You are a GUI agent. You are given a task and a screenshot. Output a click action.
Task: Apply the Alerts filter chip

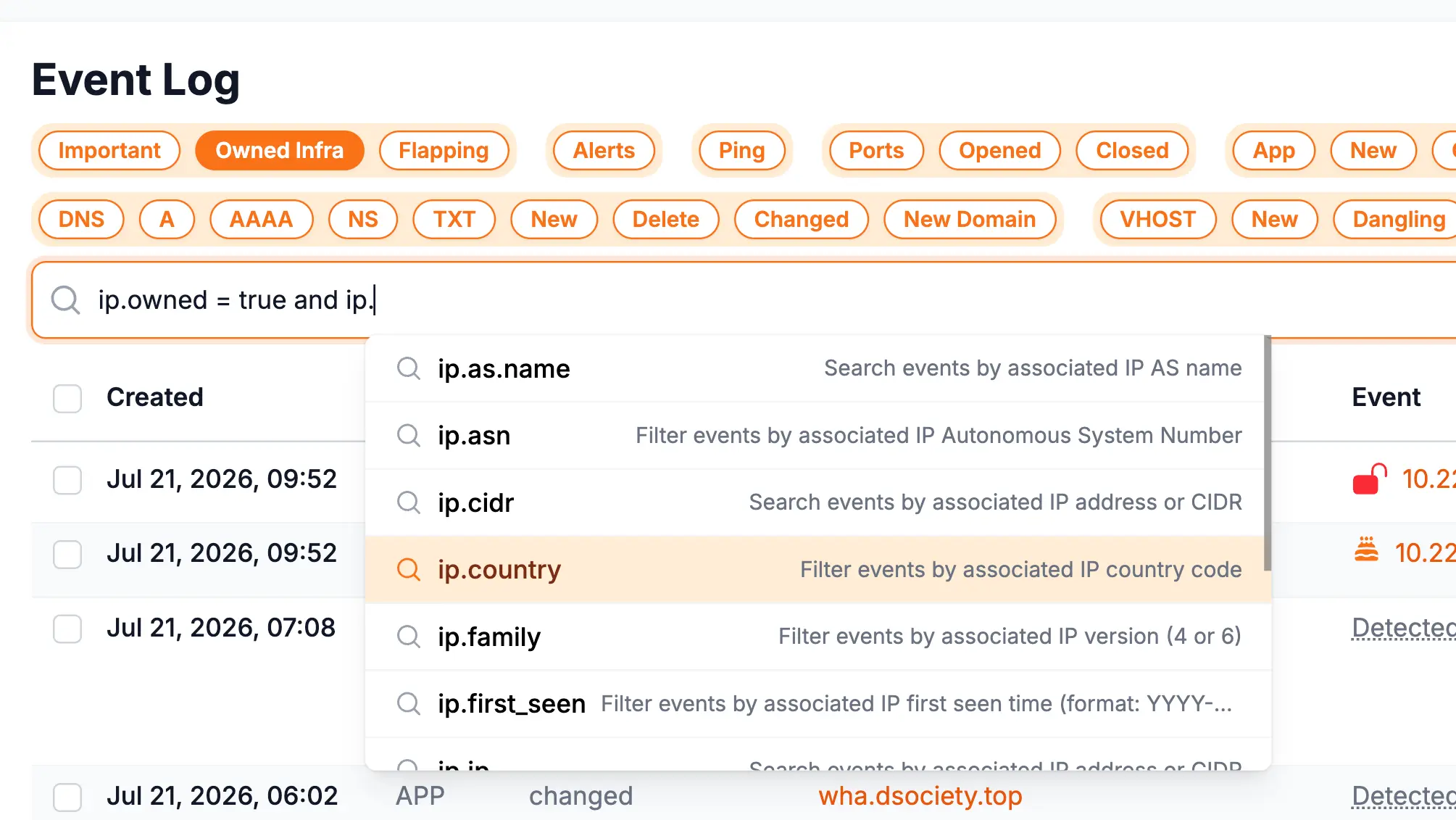[x=604, y=150]
